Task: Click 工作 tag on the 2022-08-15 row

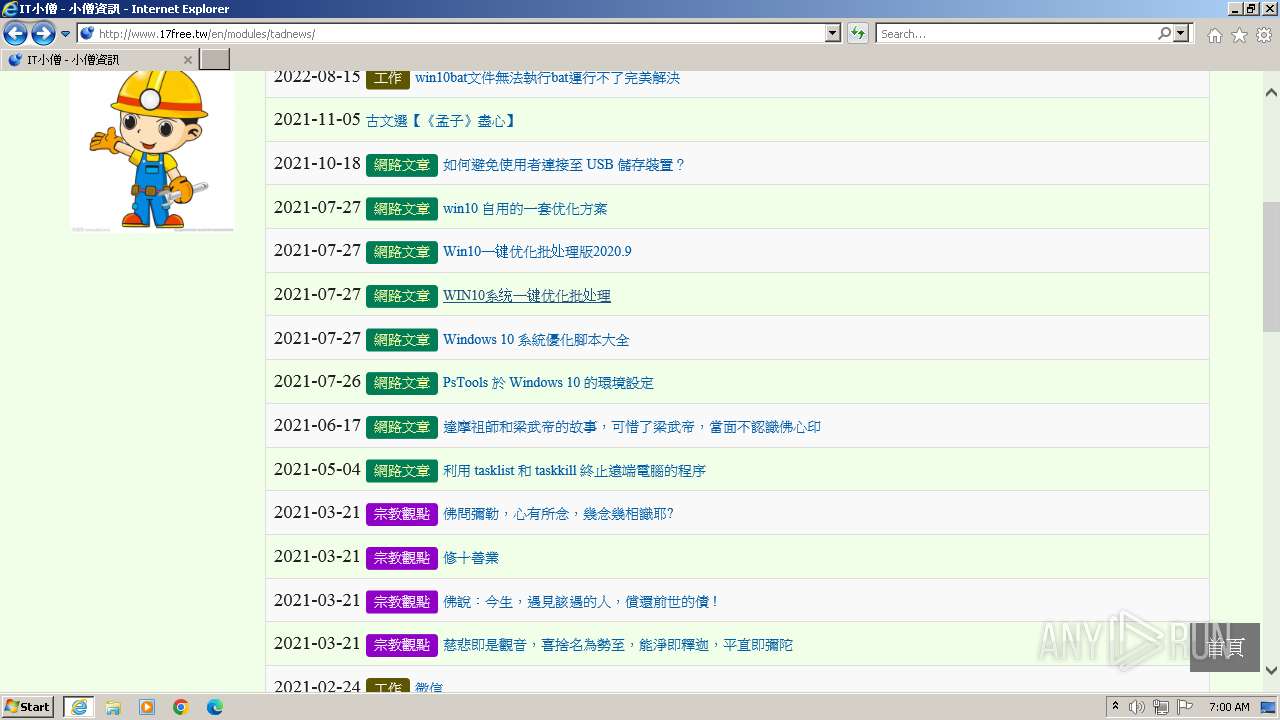Action: coord(388,78)
